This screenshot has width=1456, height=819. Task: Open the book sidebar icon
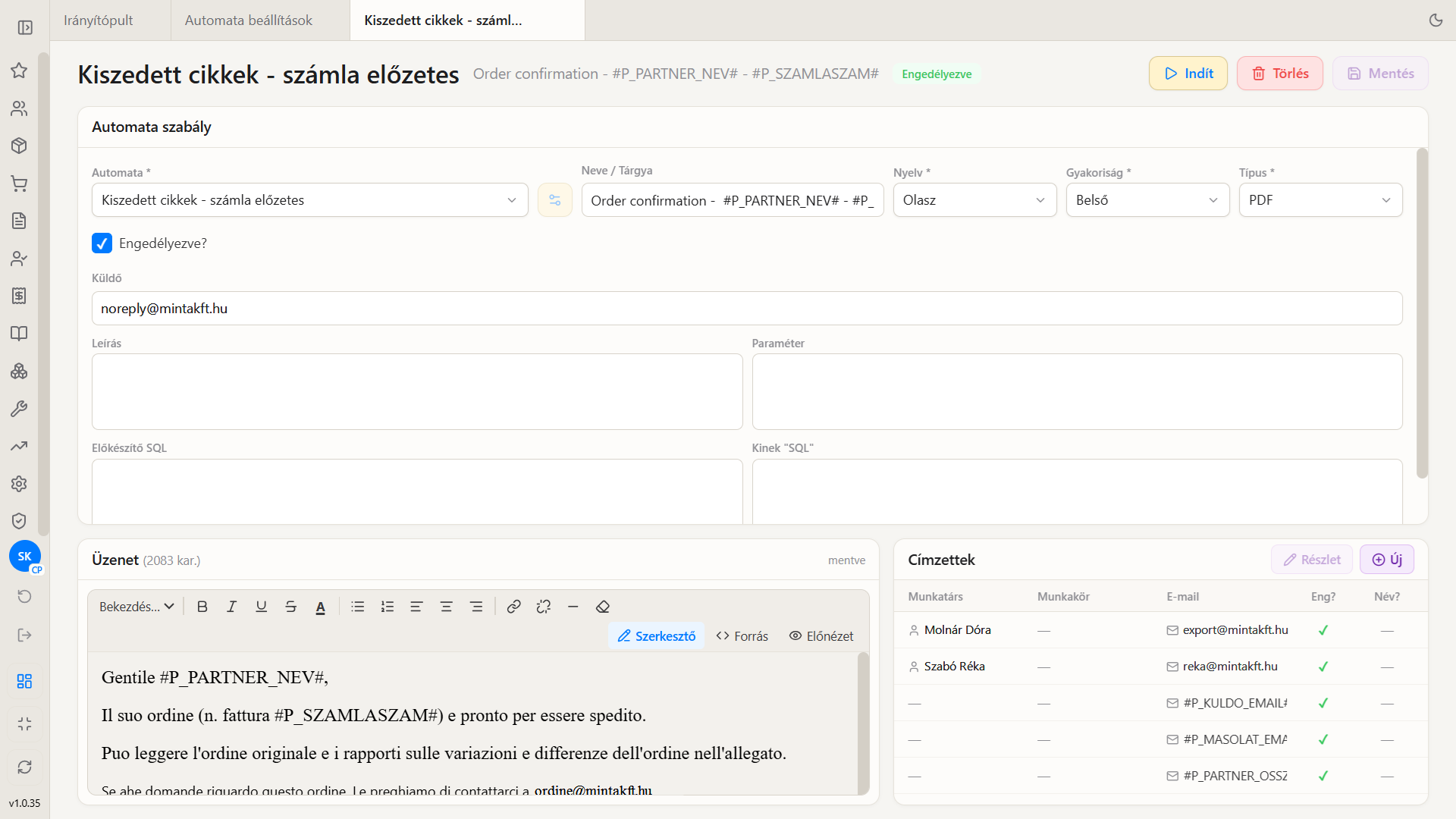(19, 334)
